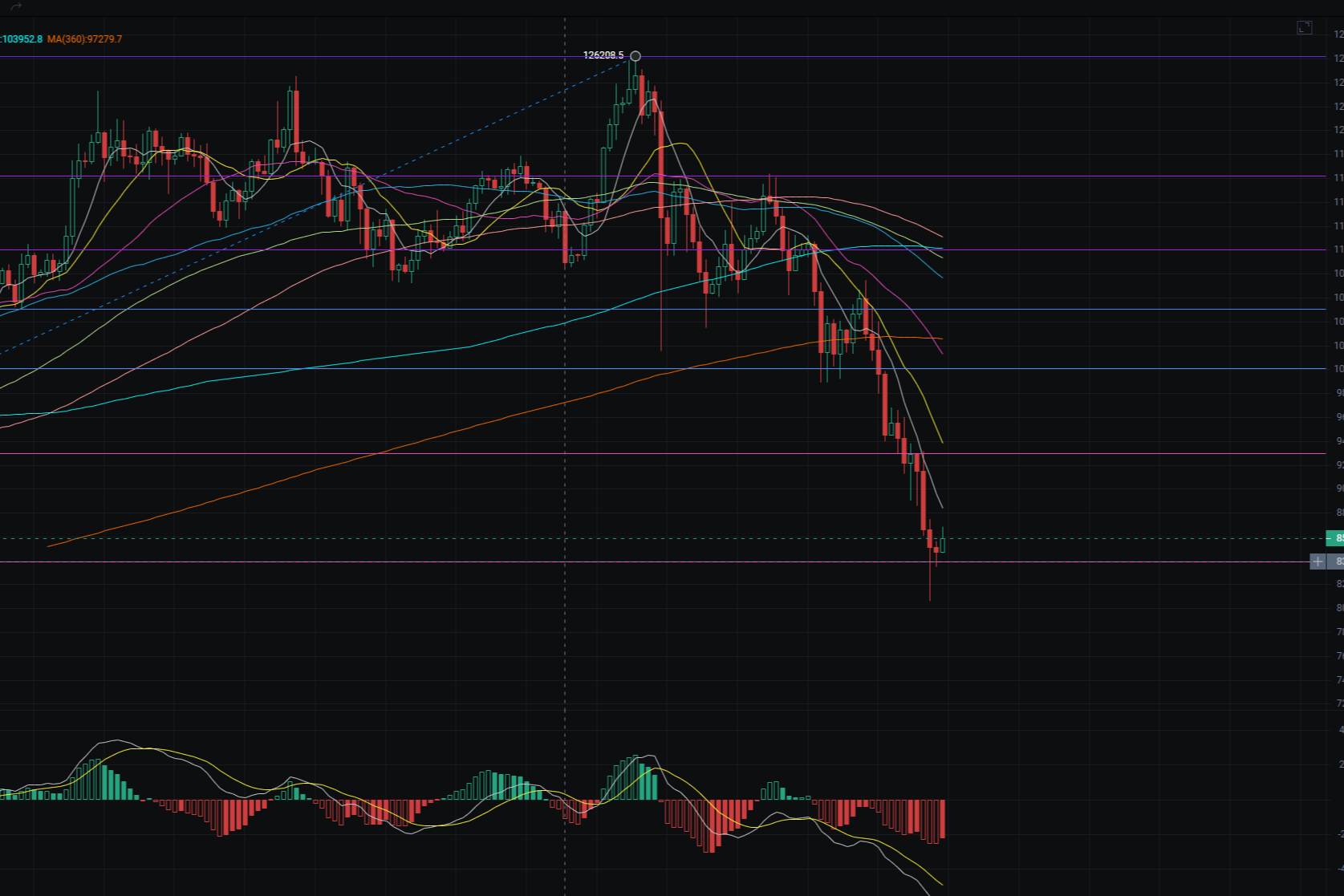Click the last red MACD histogram bar
Viewport: 1344px width, 896px height.
tap(942, 818)
